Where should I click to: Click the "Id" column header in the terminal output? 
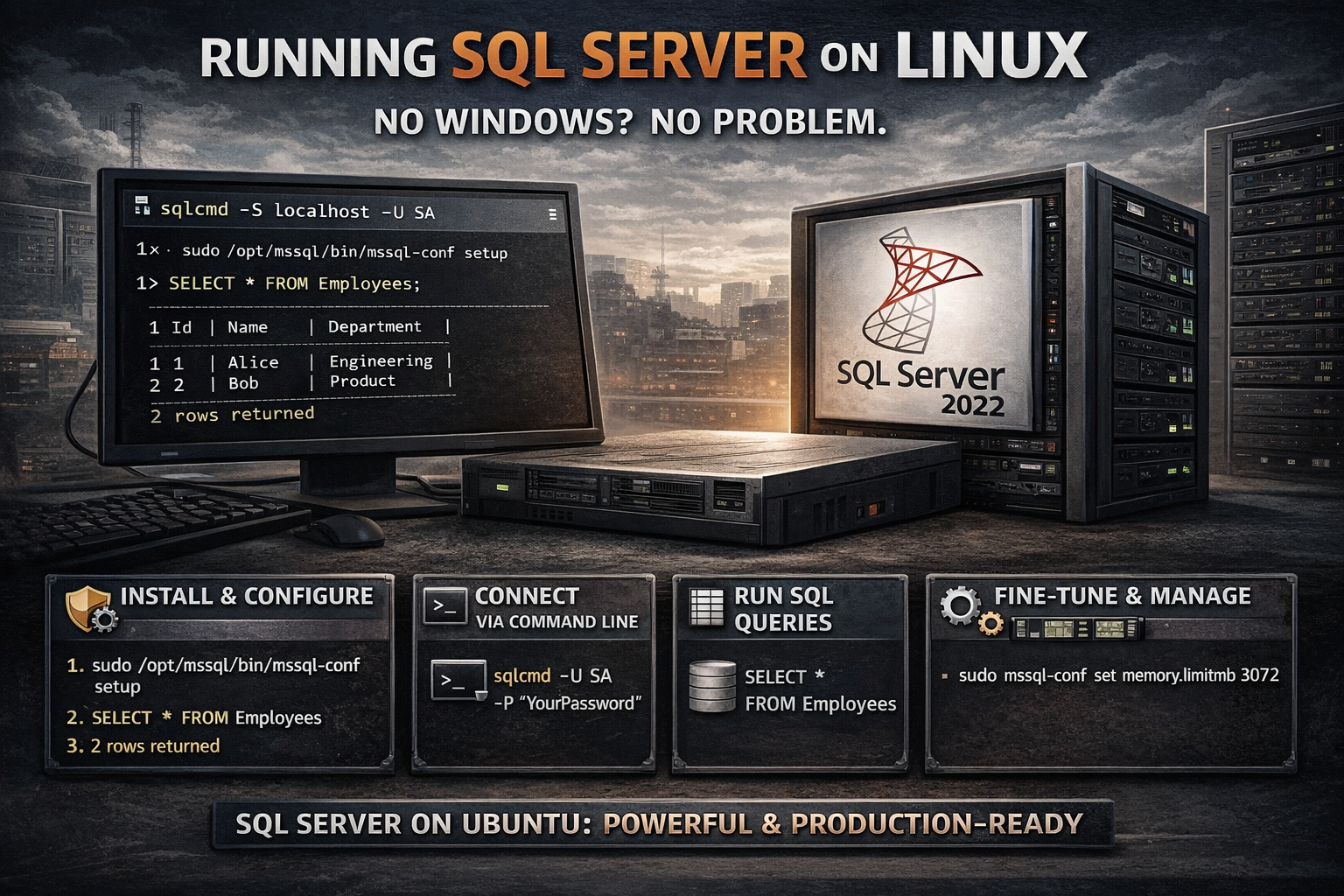pos(181,327)
